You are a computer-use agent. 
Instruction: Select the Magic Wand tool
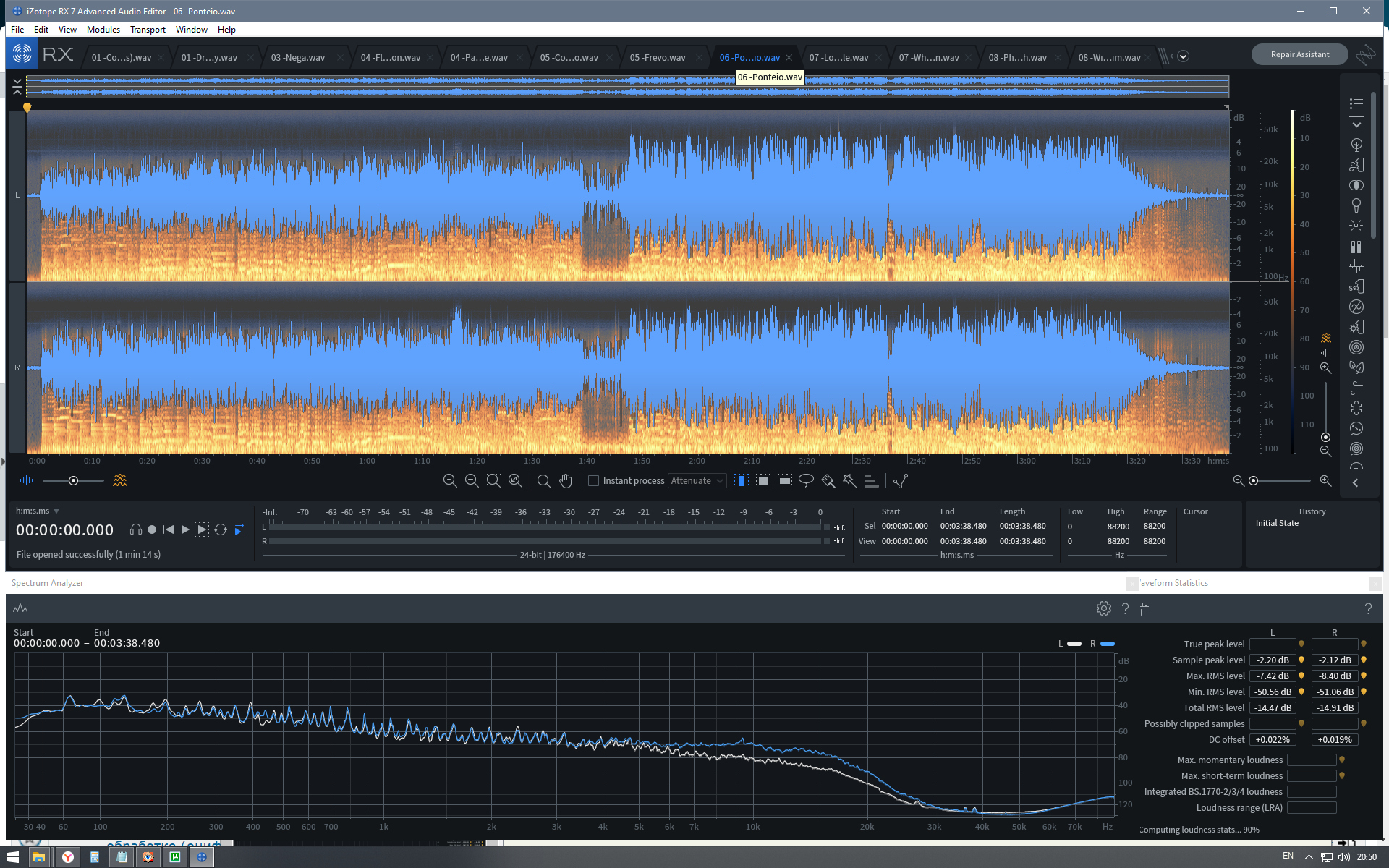(x=849, y=481)
